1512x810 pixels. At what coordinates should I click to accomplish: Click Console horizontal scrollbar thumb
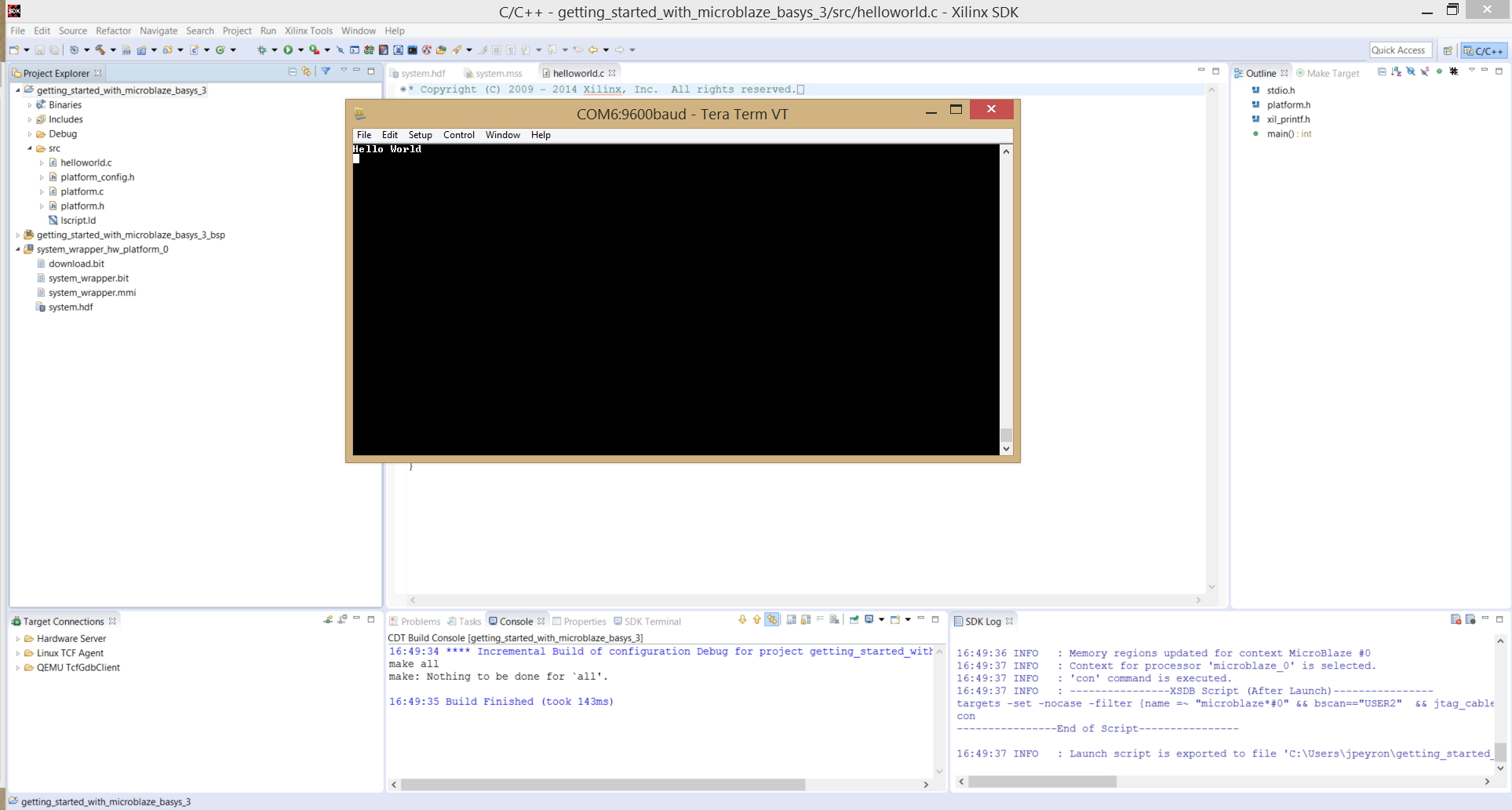[603, 784]
